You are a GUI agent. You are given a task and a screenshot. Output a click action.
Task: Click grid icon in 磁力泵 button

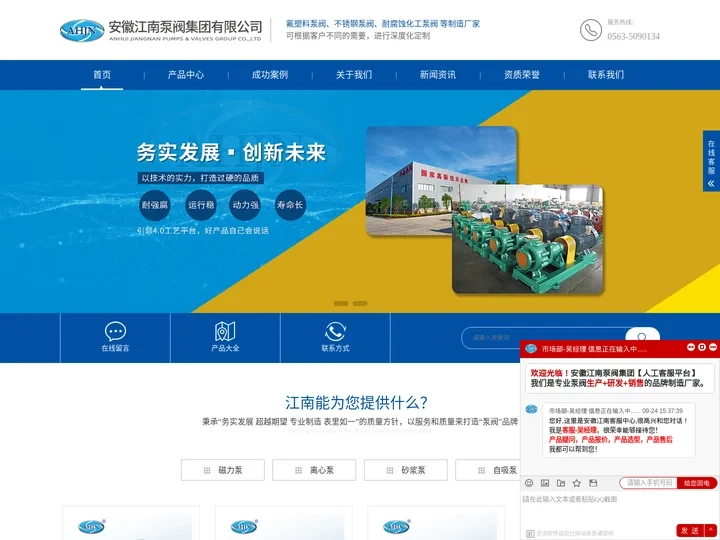pyautogui.click(x=207, y=470)
